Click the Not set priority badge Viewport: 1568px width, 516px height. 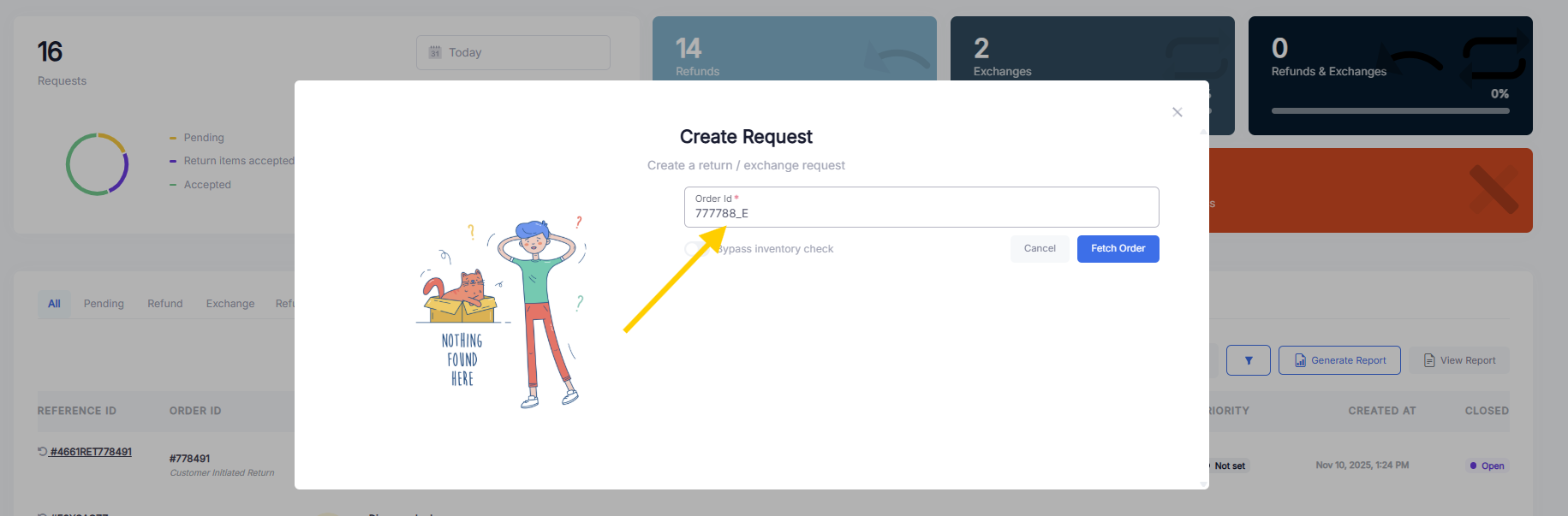(1229, 466)
